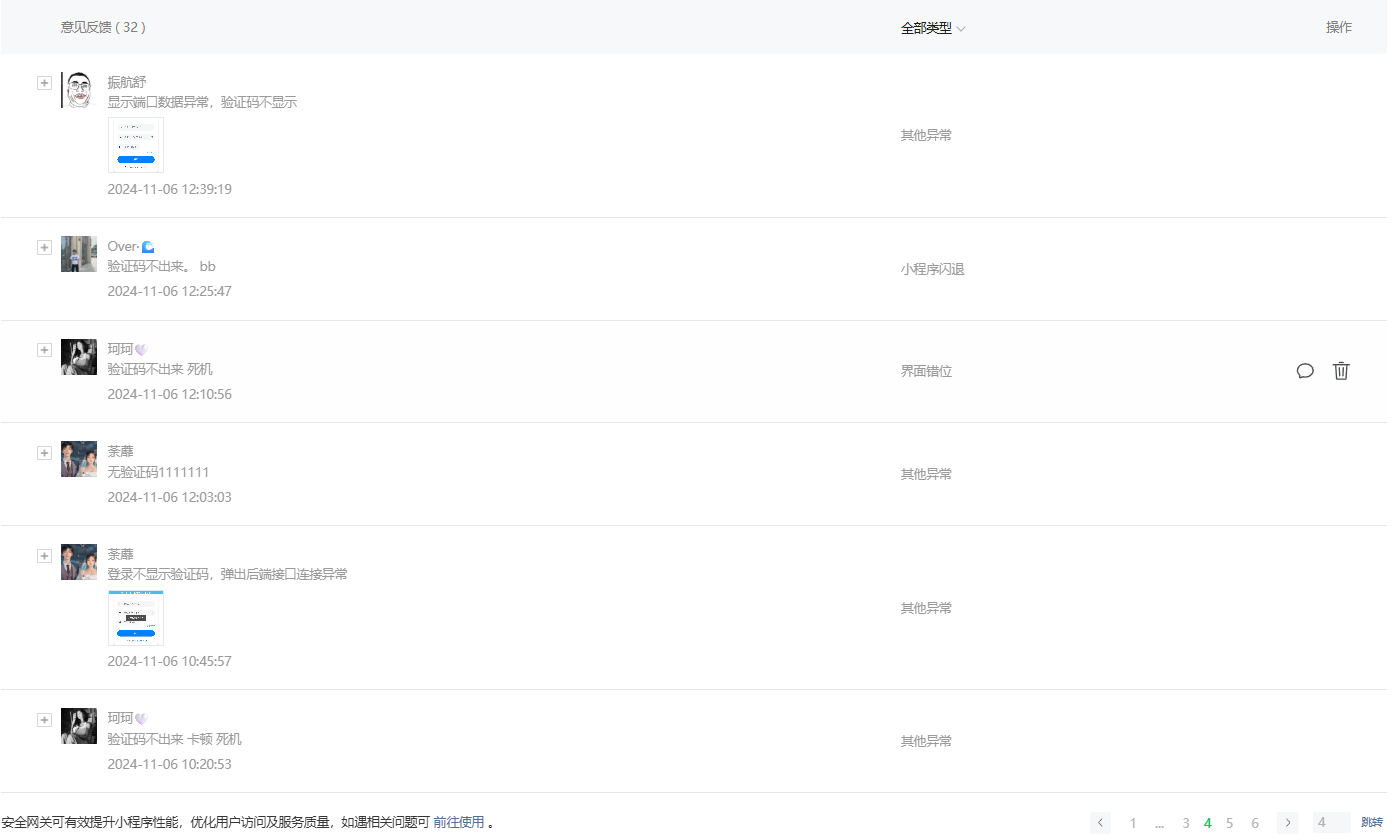Image resolution: width=1396 pixels, height=839 pixels.
Task: Click the next page arrow in pagination
Action: click(x=1288, y=823)
